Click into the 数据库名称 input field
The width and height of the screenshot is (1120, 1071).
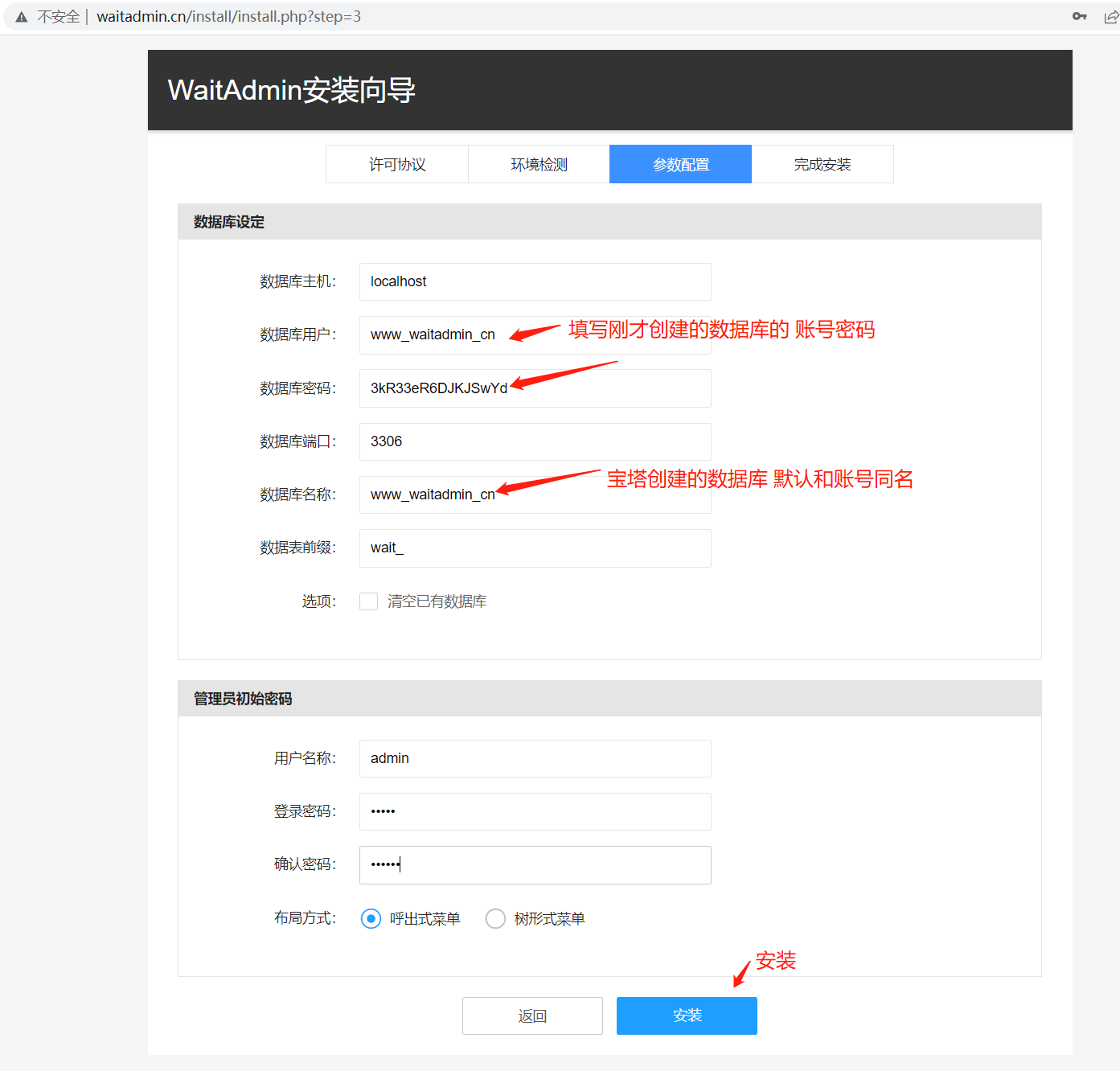click(x=535, y=494)
